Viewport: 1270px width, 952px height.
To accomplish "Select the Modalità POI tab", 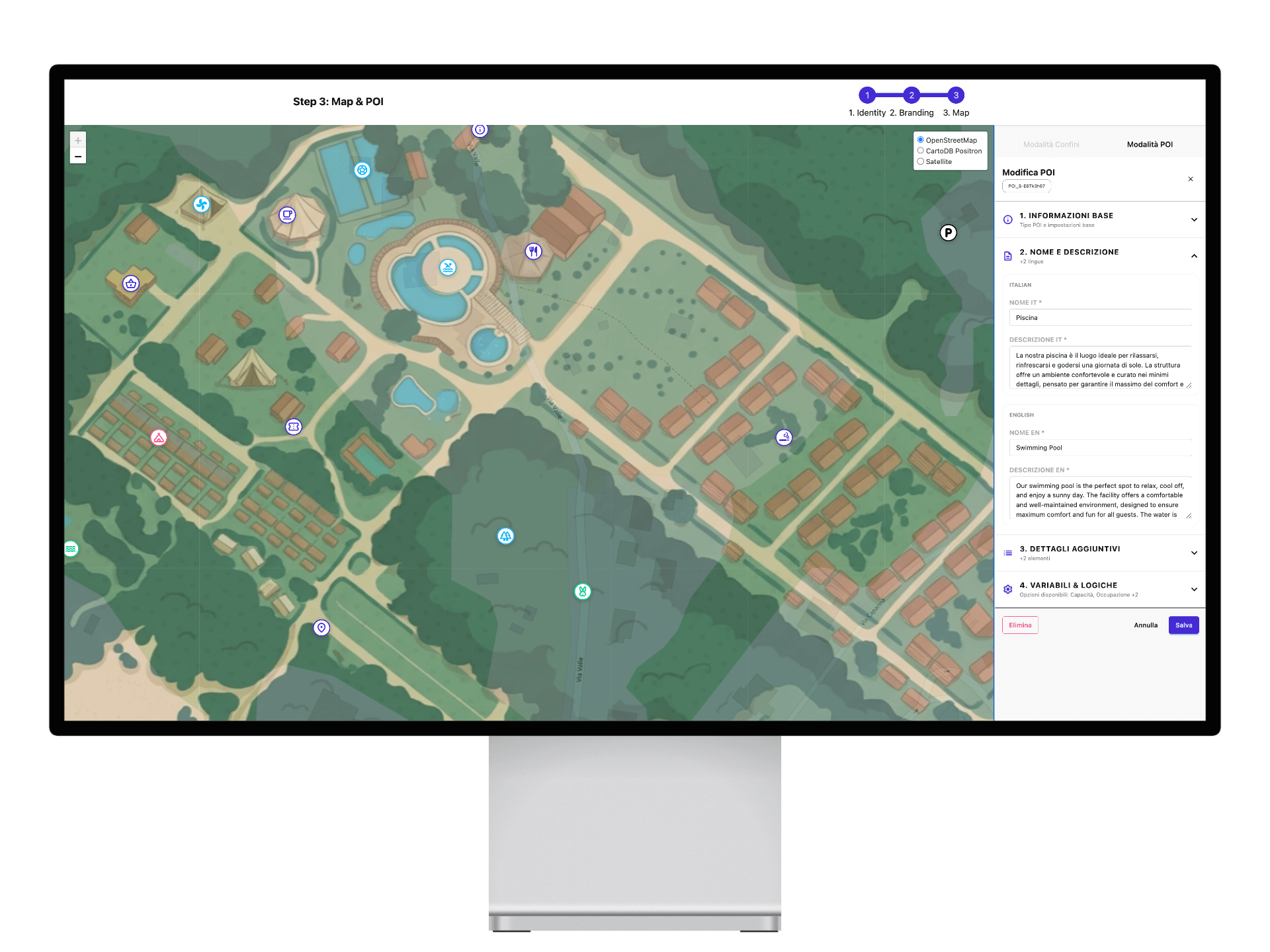I will (1150, 144).
